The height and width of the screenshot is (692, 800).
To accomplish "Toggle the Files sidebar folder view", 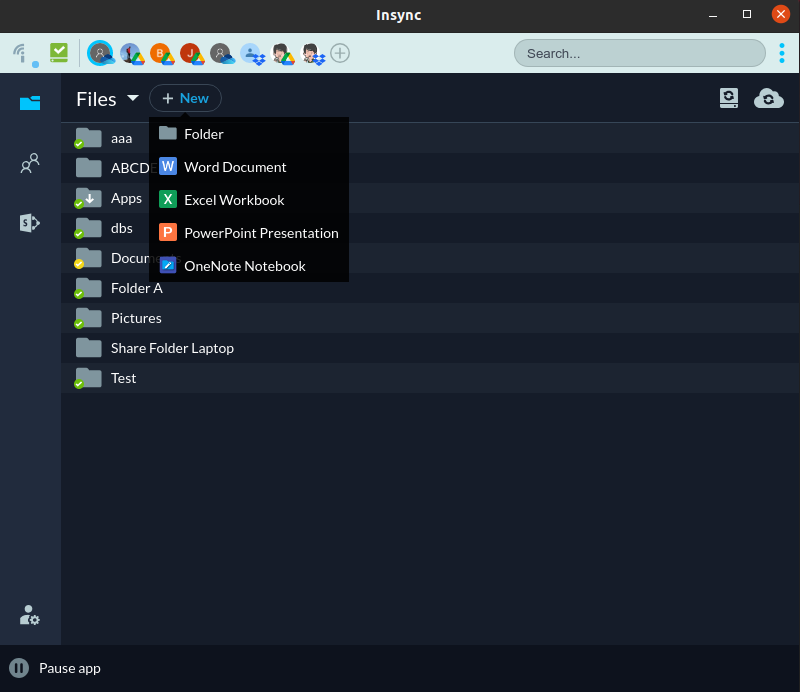I will tap(30, 103).
